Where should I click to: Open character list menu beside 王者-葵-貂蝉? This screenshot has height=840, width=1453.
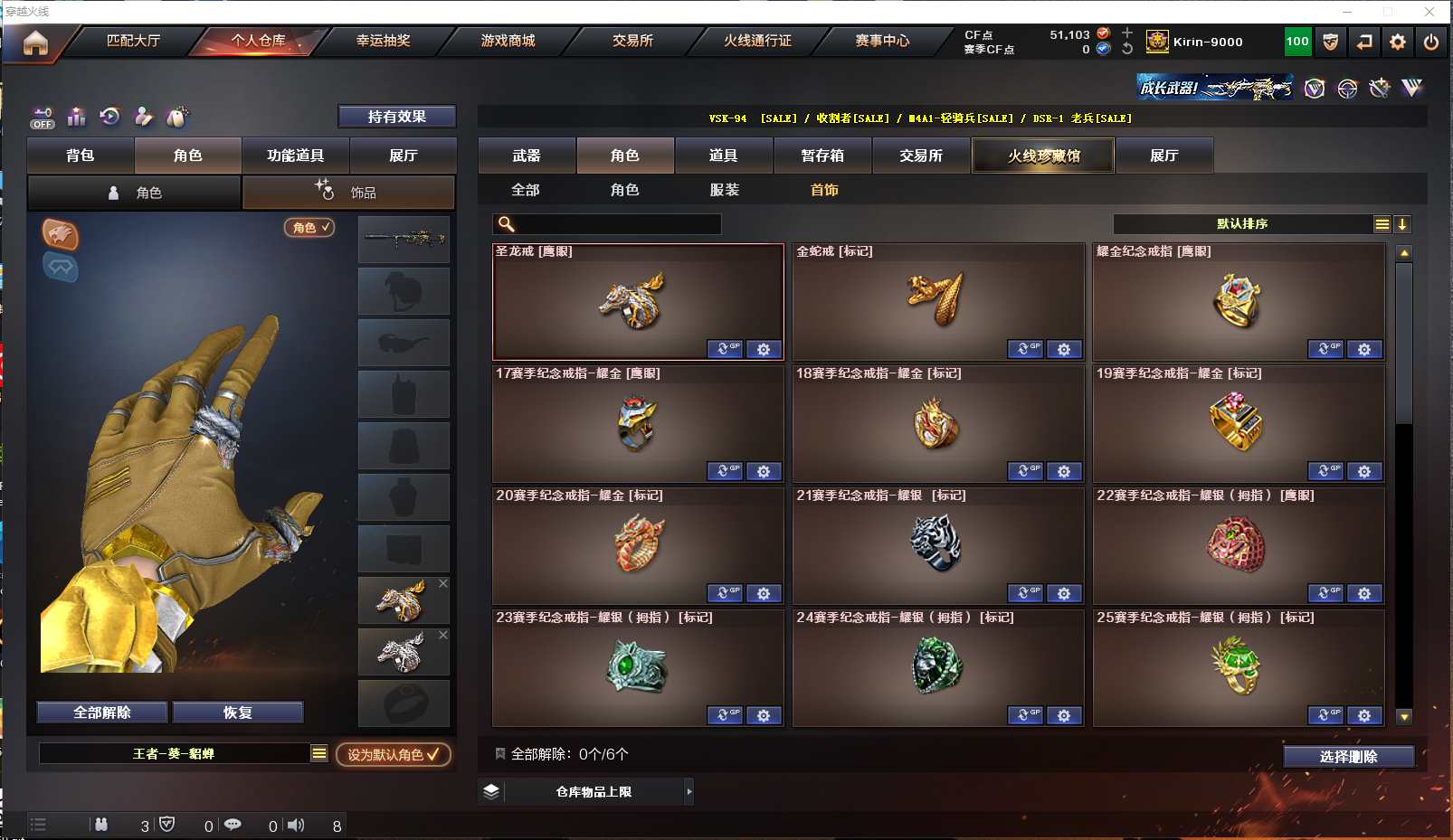click(319, 753)
